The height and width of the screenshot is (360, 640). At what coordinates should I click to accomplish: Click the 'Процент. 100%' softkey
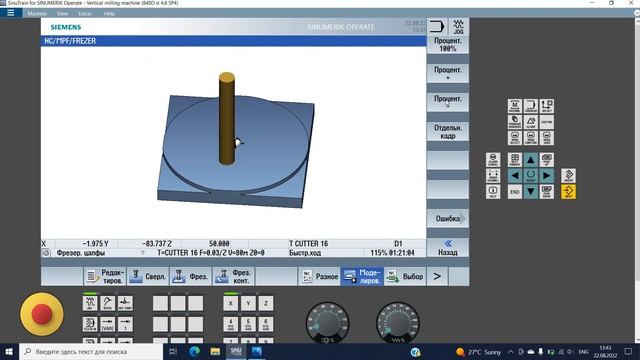coord(448,44)
